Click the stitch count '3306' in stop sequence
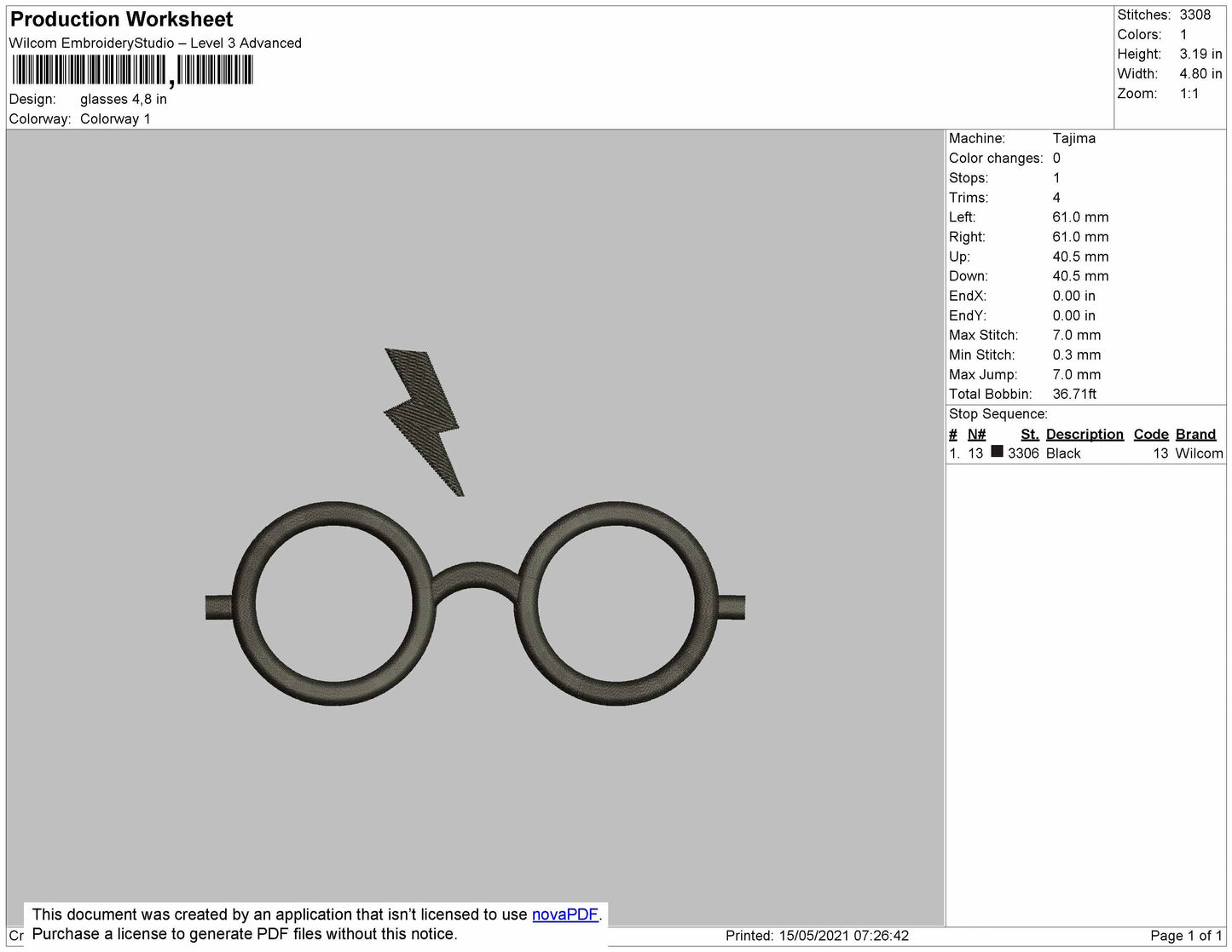Image resolution: width=1232 pixels, height=952 pixels. (1023, 453)
